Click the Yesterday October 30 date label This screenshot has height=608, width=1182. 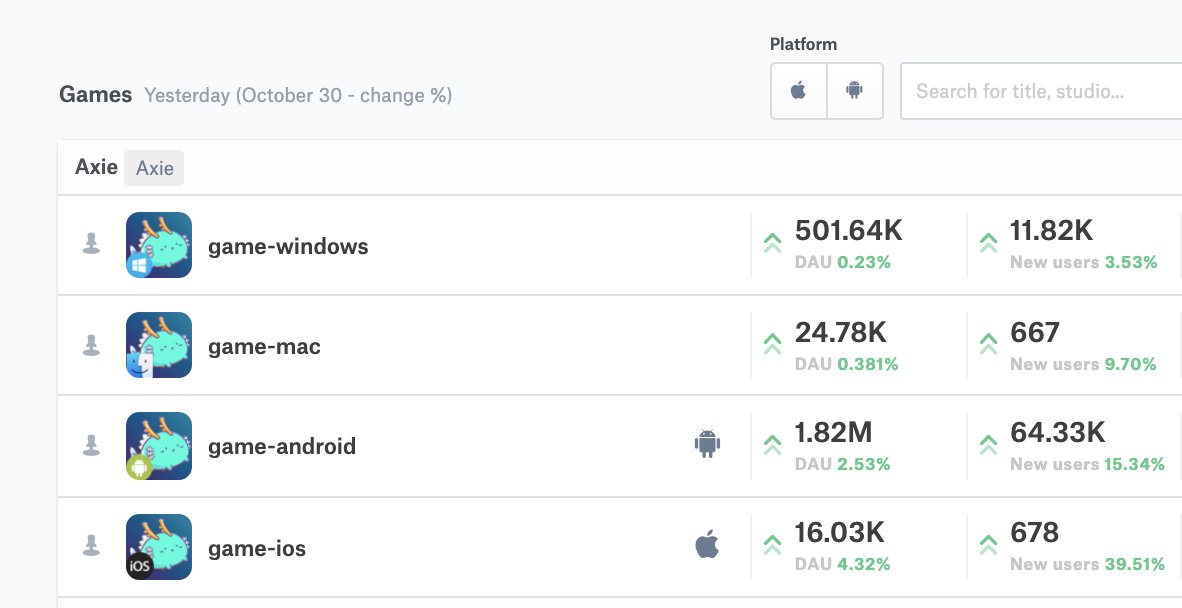click(299, 96)
